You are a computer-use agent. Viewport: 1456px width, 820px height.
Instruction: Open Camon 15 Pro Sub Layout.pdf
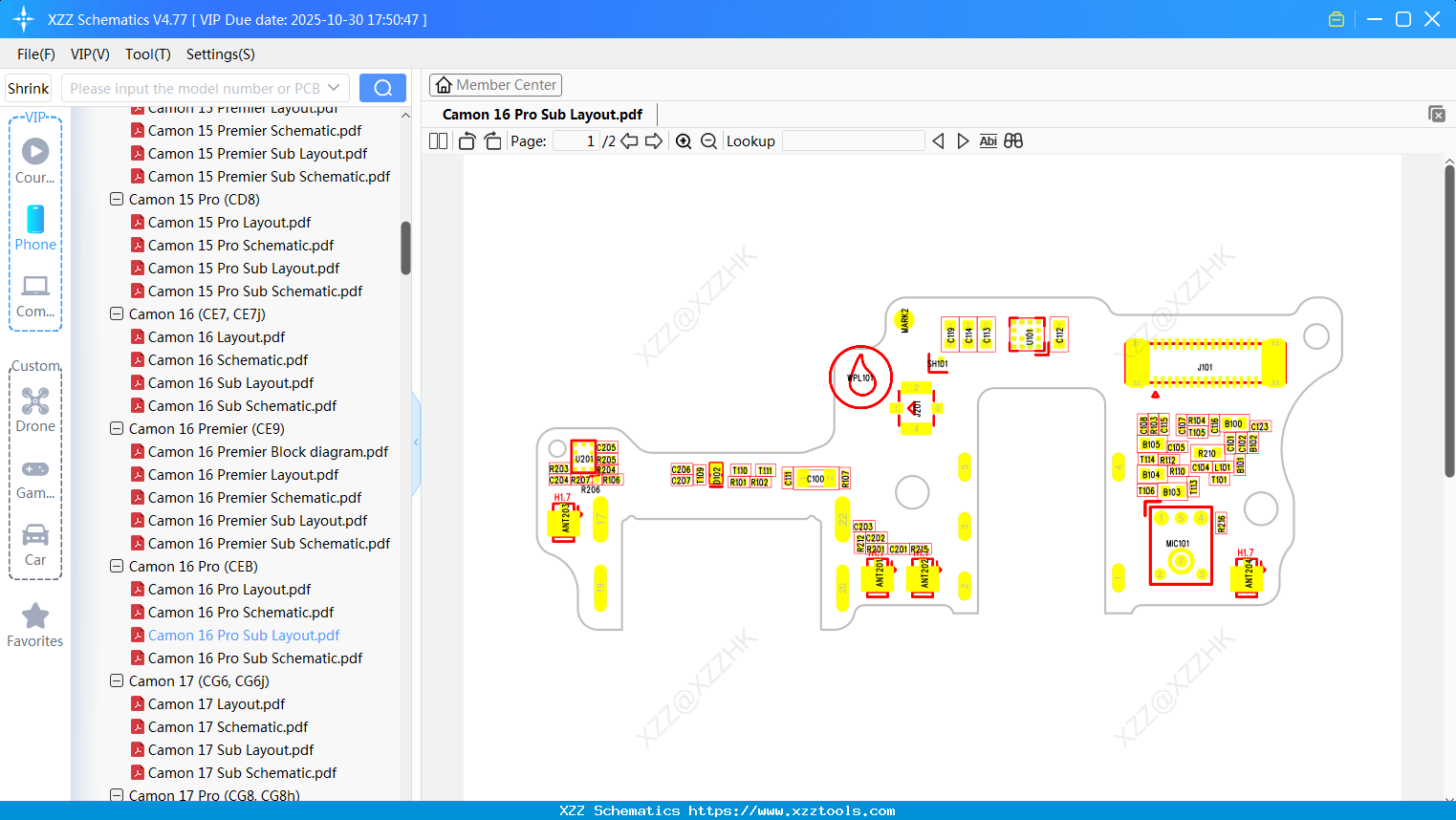tap(244, 269)
